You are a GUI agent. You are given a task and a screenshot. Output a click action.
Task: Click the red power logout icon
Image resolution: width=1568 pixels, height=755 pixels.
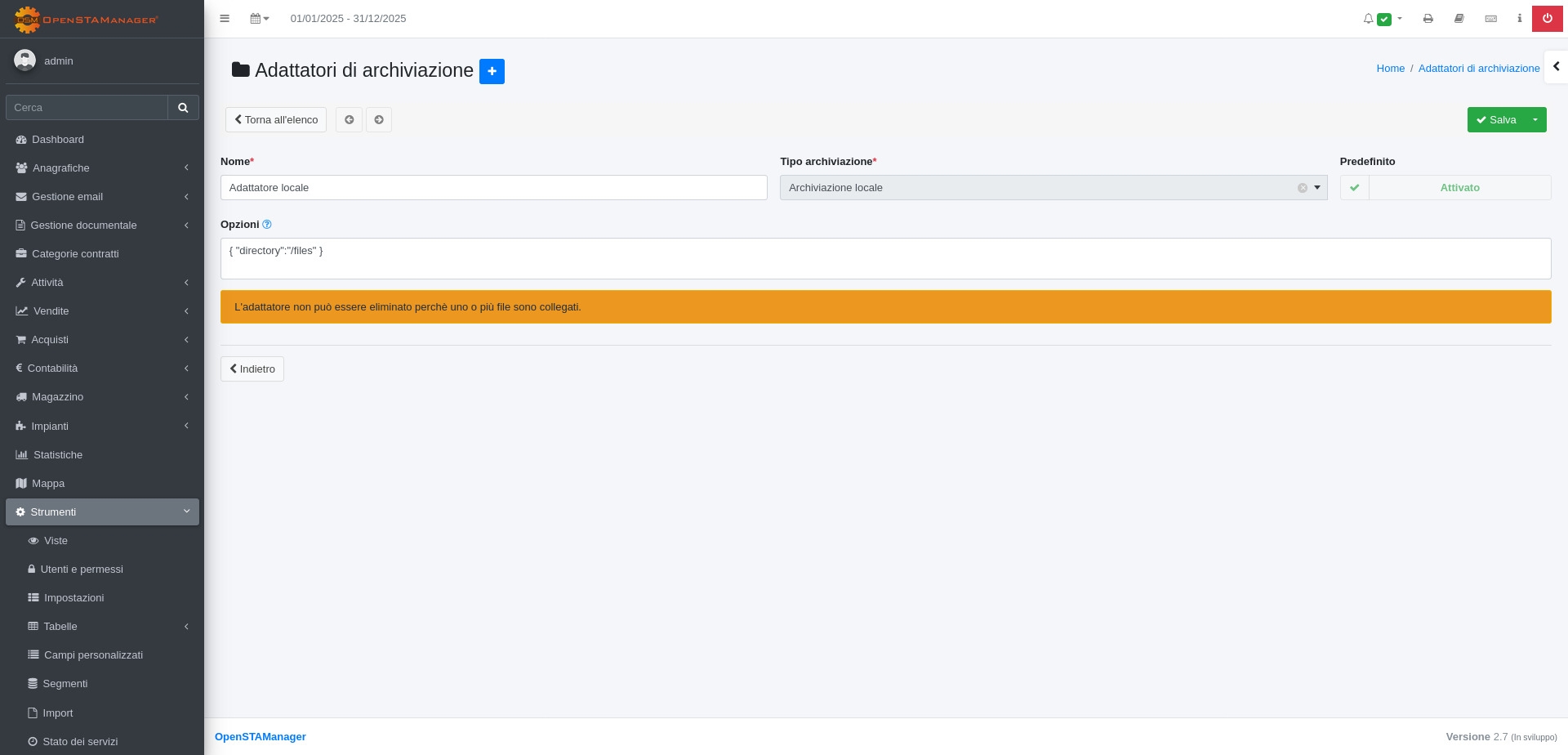click(1547, 18)
